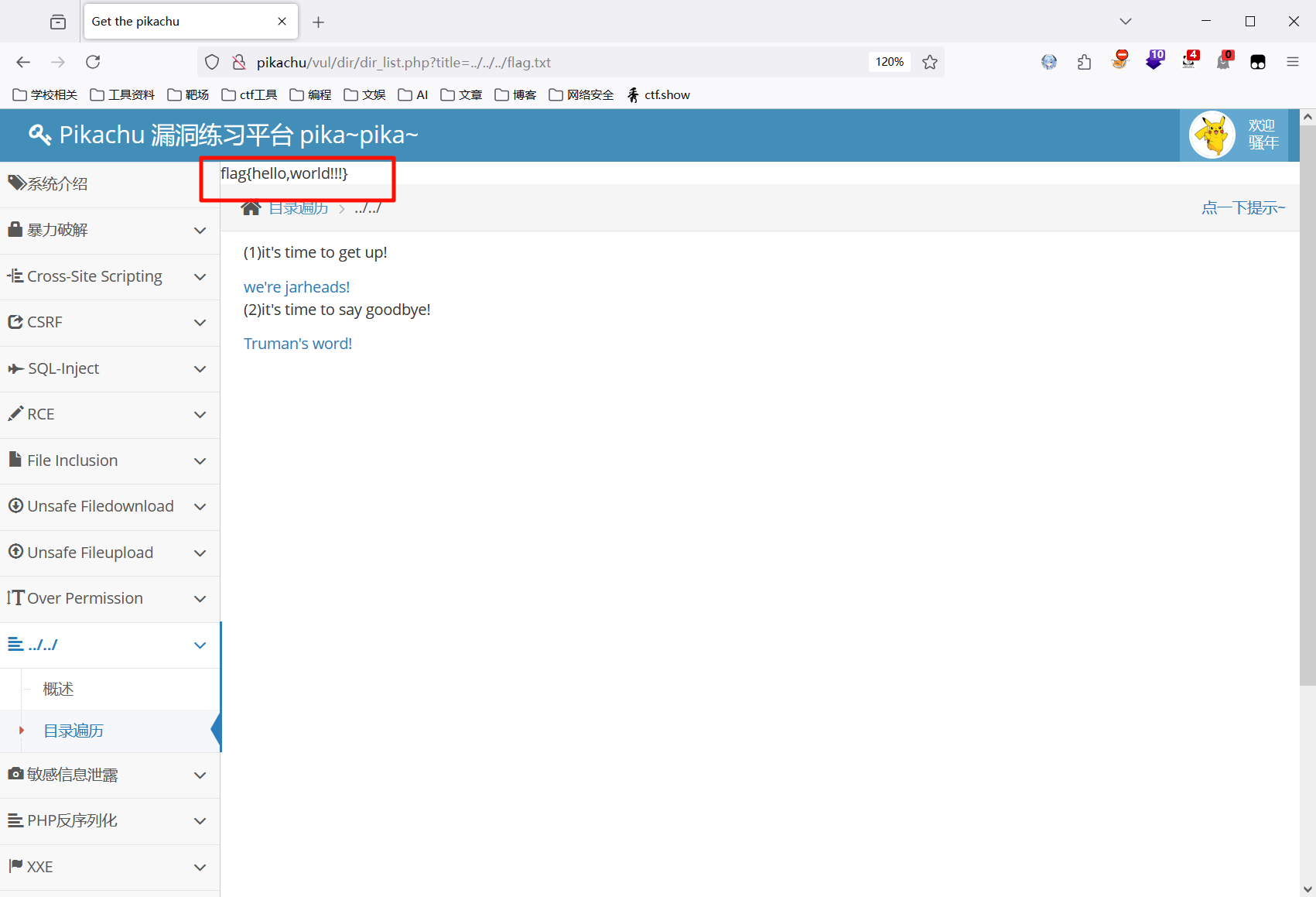Open the 靶场 bookmark folder
1316x897 pixels.
[189, 94]
